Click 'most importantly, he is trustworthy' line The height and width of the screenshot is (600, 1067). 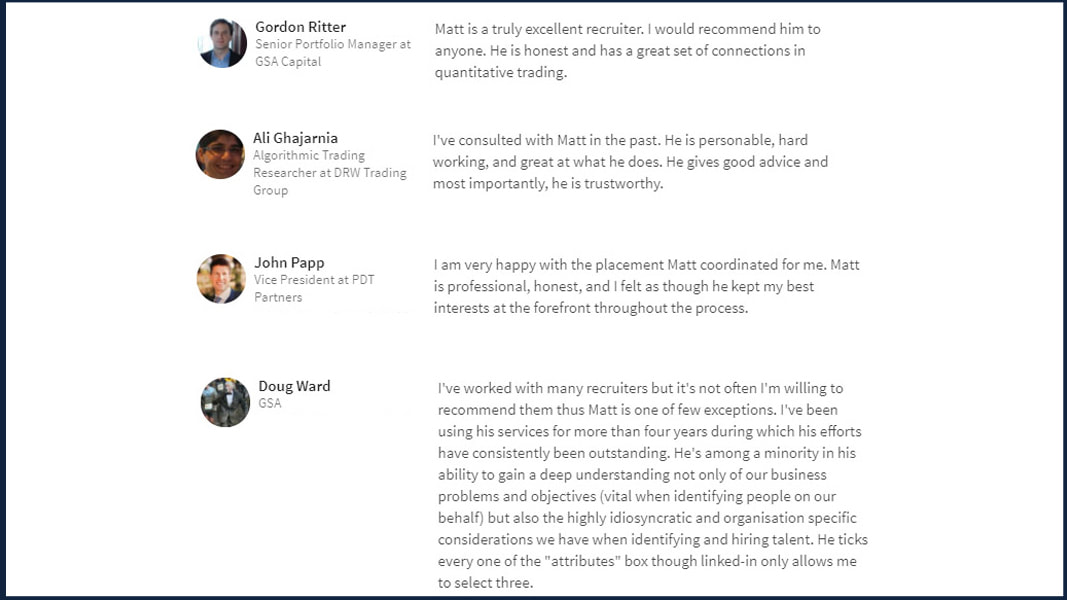coord(548,184)
